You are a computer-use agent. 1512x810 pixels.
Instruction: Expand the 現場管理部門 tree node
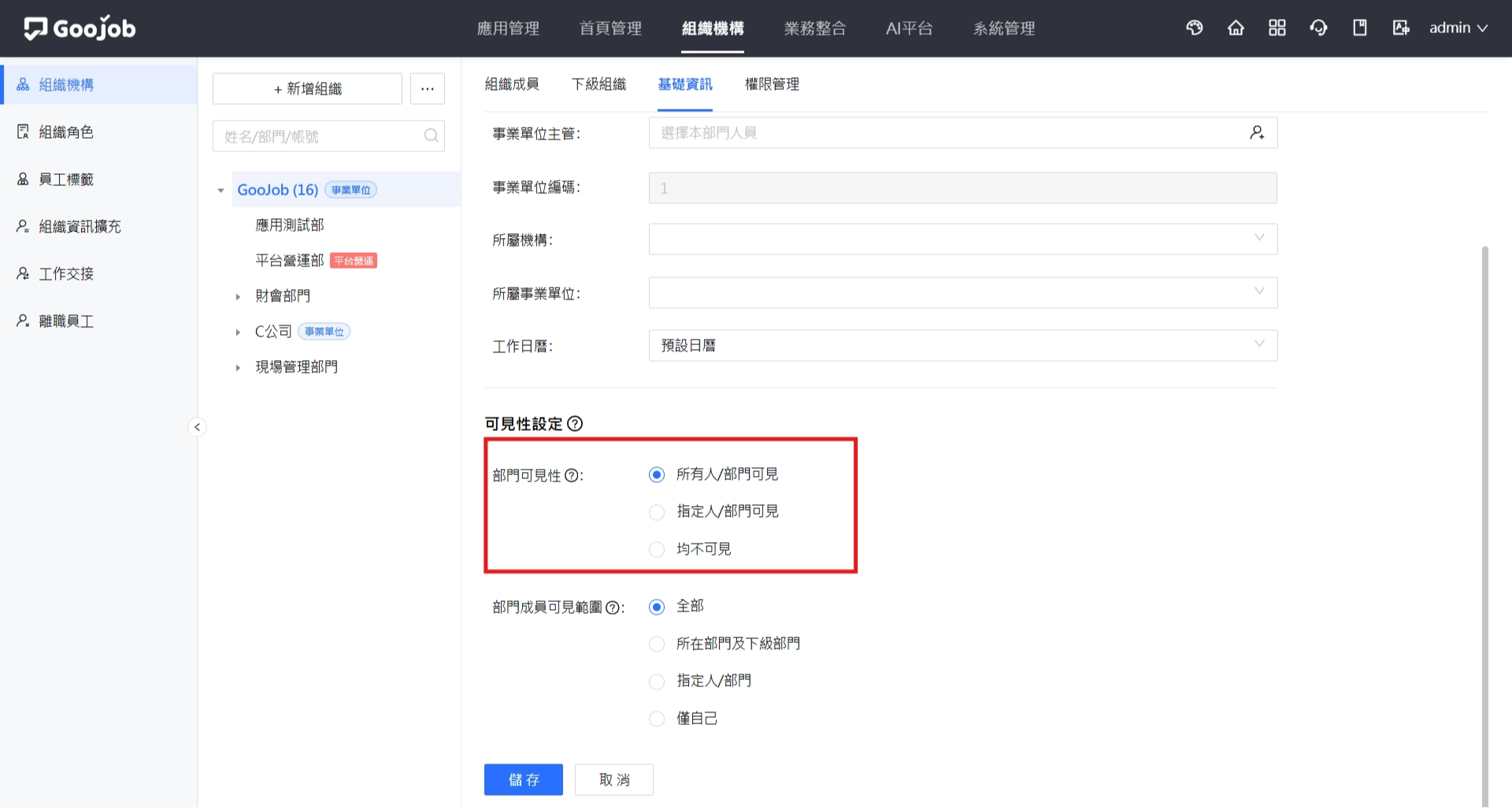(x=238, y=368)
